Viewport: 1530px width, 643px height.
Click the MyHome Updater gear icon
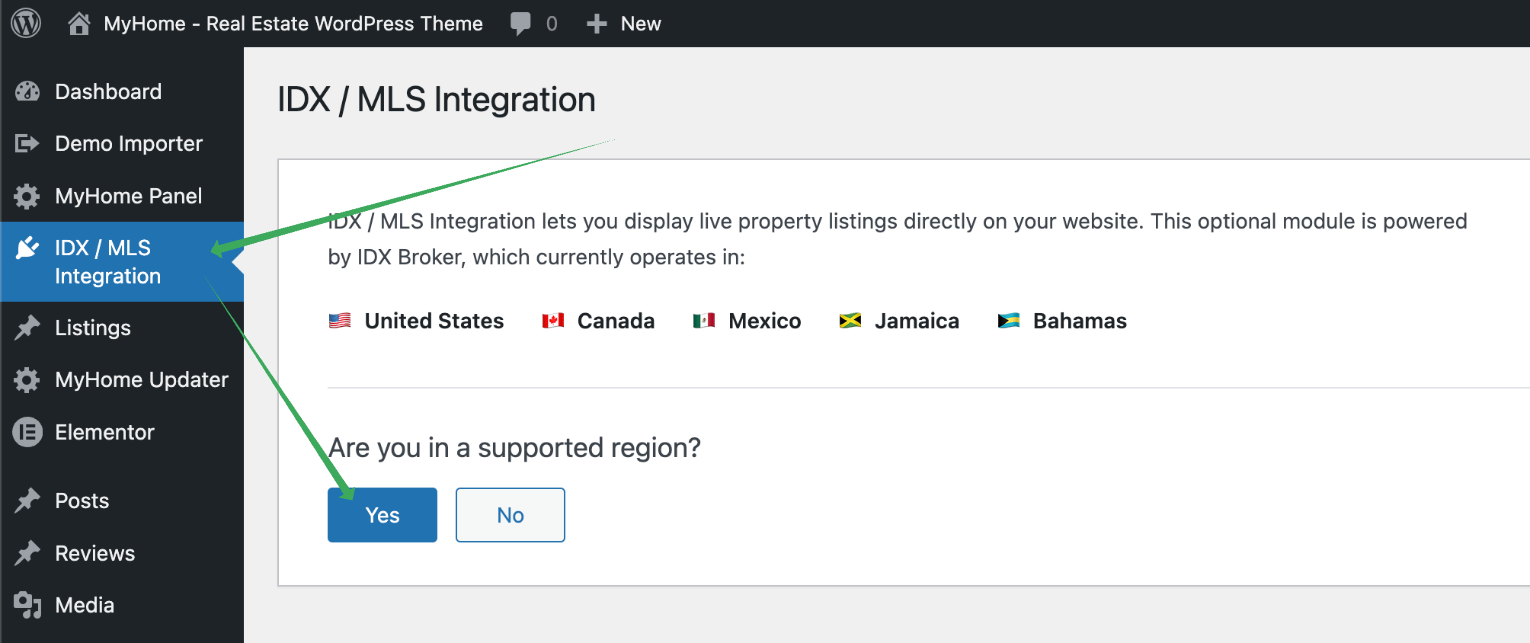[27, 380]
